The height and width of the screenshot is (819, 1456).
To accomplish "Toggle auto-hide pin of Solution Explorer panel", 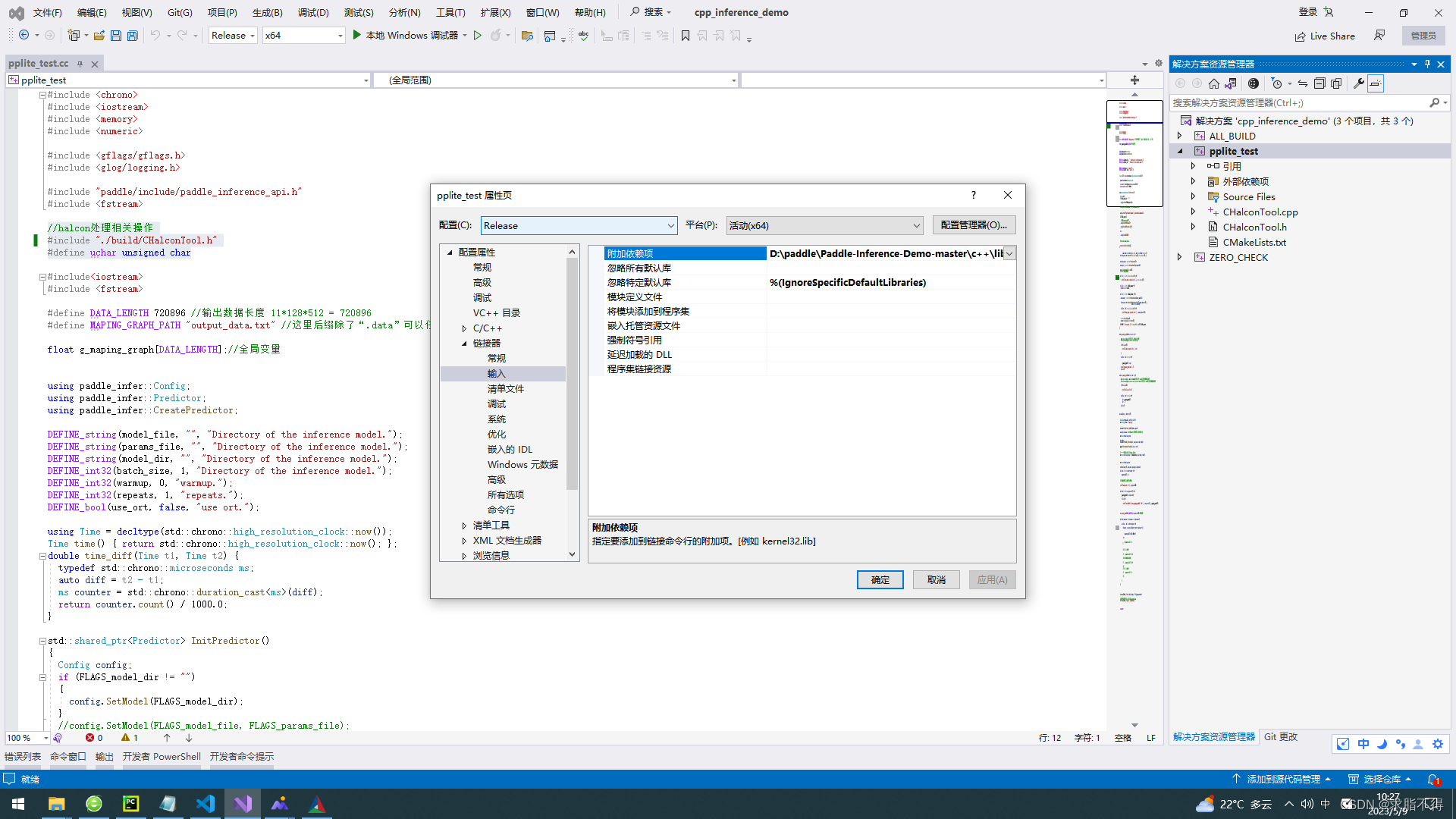I will [x=1427, y=64].
